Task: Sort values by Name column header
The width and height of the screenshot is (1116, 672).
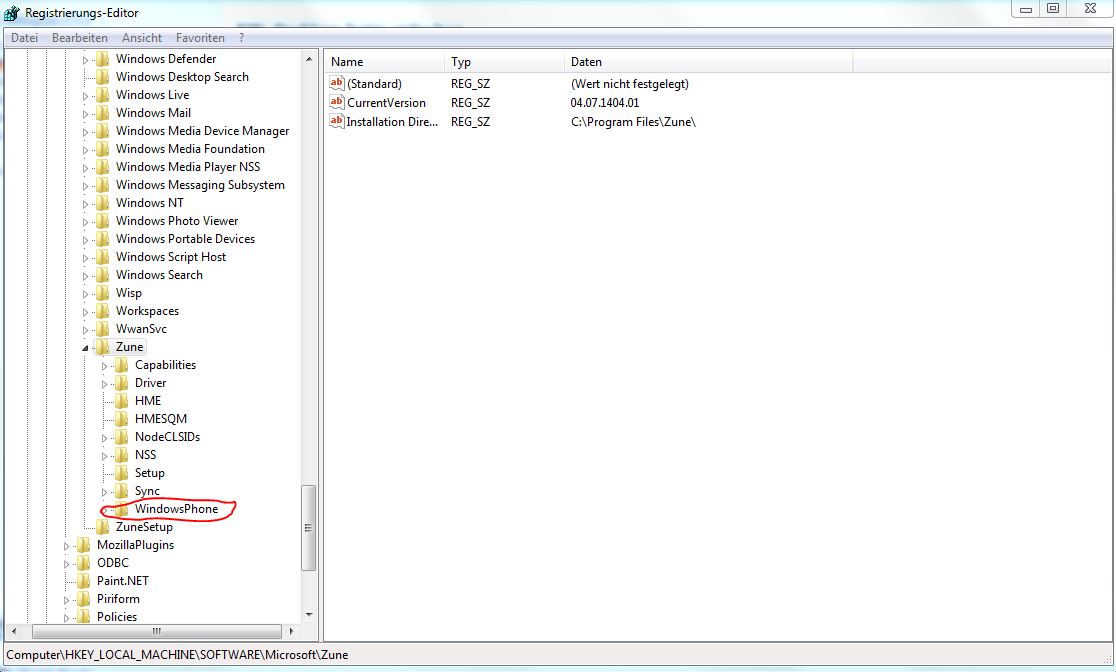Action: [x=385, y=62]
